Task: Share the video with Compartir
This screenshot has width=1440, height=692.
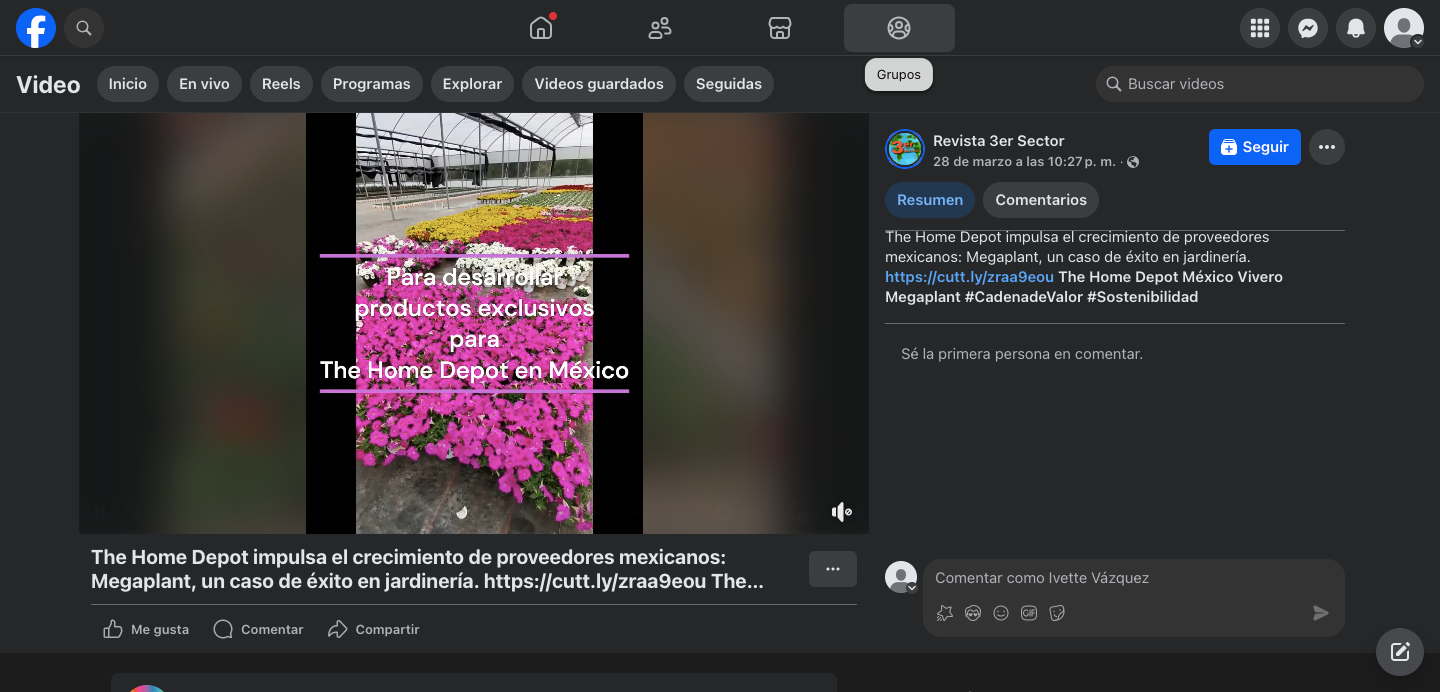Action: [374, 629]
